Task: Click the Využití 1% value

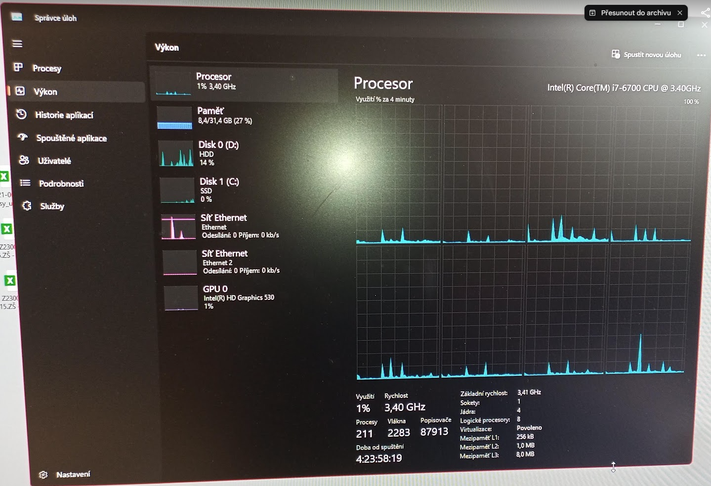Action: [x=363, y=408]
